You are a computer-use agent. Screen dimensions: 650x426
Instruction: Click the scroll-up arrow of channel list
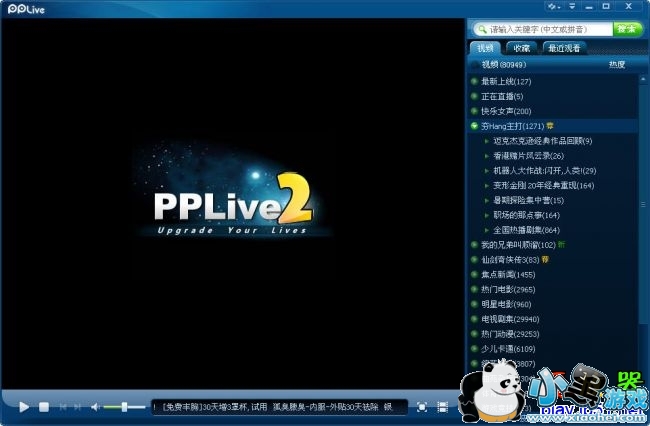(643, 79)
